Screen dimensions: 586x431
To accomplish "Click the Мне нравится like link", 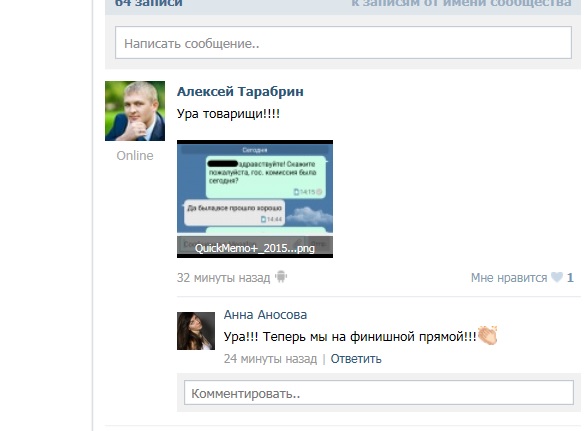I will tap(509, 278).
